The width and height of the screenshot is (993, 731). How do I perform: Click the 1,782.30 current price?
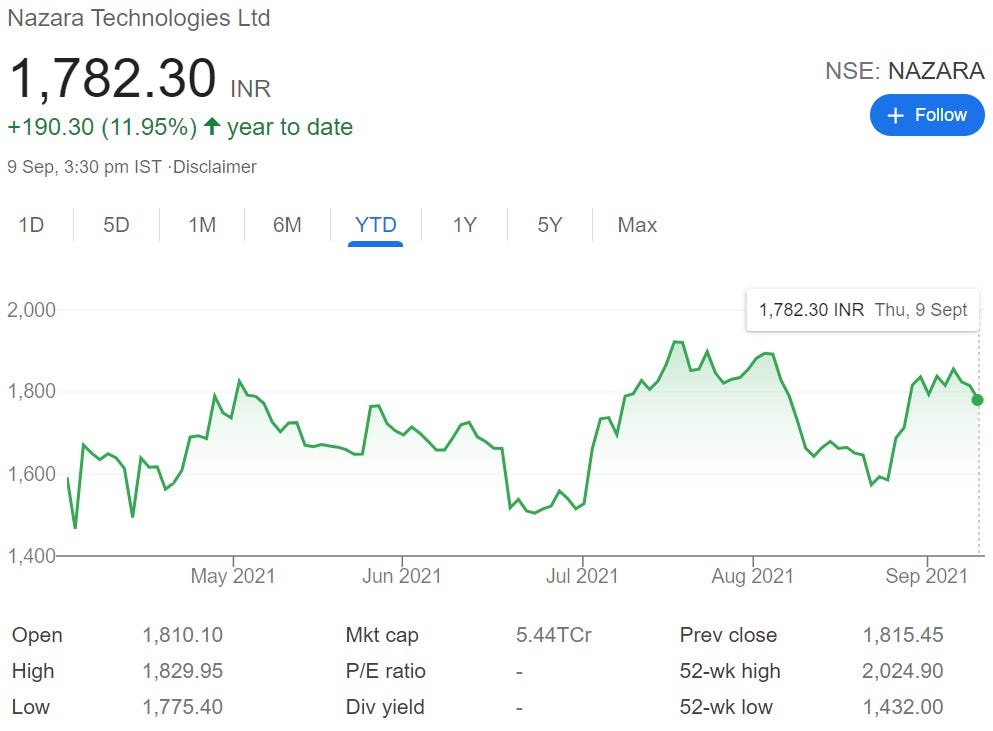[x=113, y=78]
